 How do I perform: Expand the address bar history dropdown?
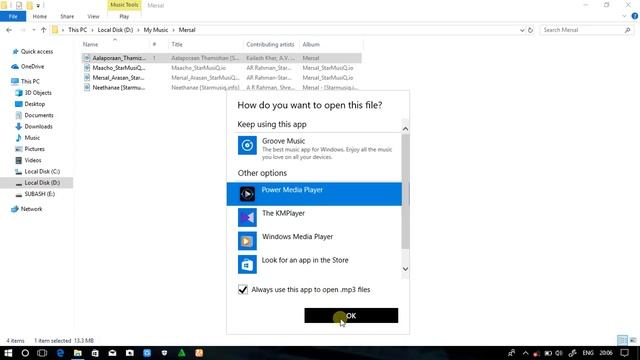522,30
